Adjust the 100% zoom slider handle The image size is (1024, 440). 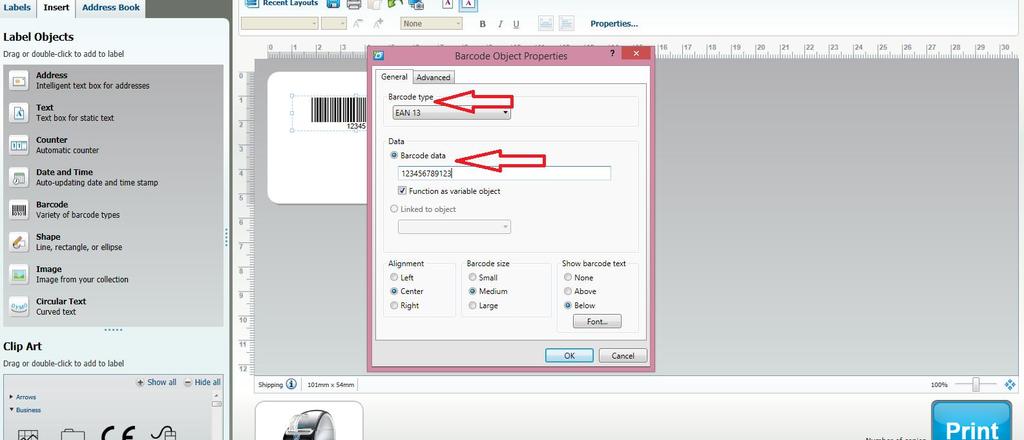click(x=976, y=385)
